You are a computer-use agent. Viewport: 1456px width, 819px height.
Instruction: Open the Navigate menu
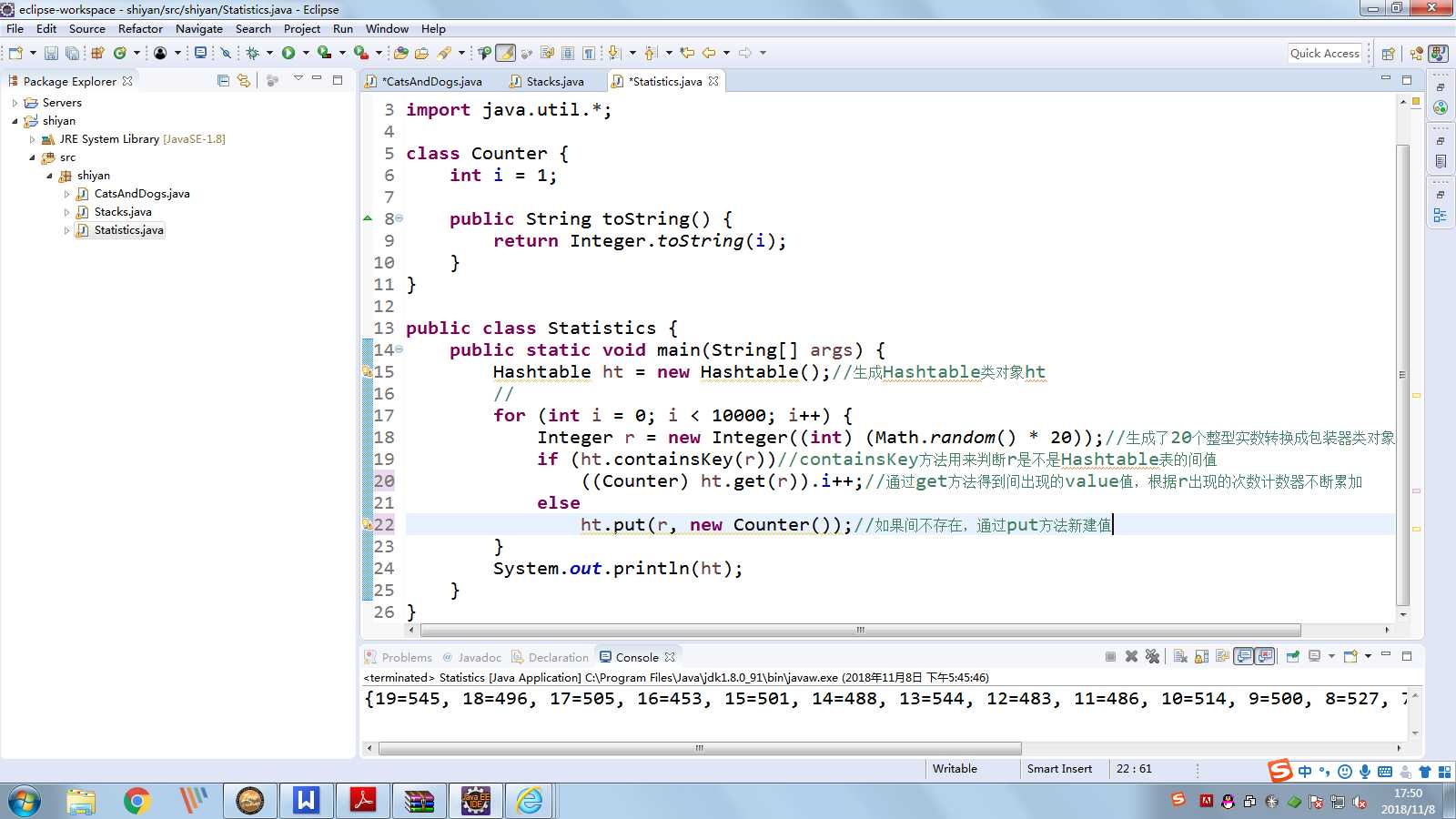[199, 28]
